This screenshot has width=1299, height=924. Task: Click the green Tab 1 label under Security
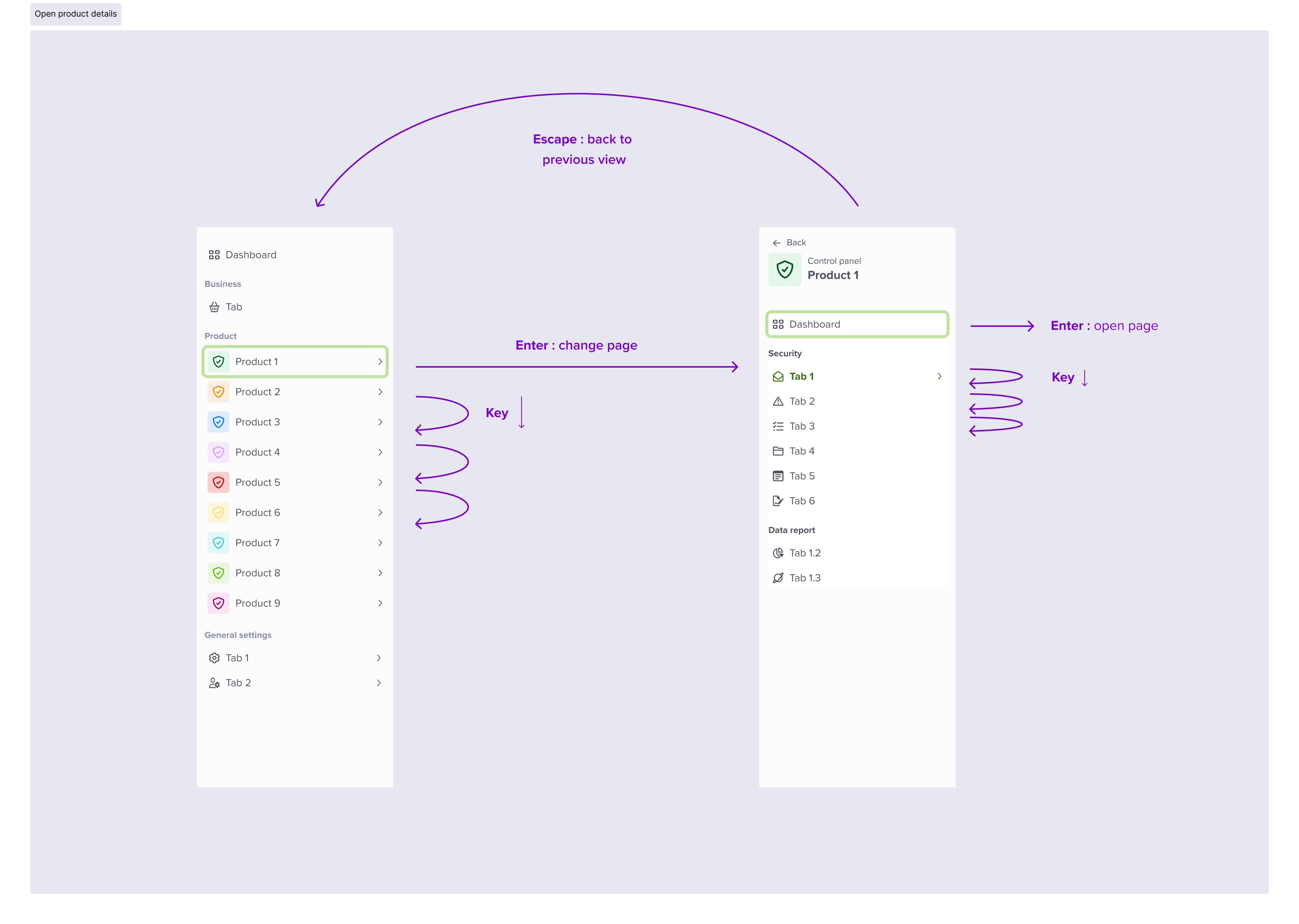click(x=801, y=377)
